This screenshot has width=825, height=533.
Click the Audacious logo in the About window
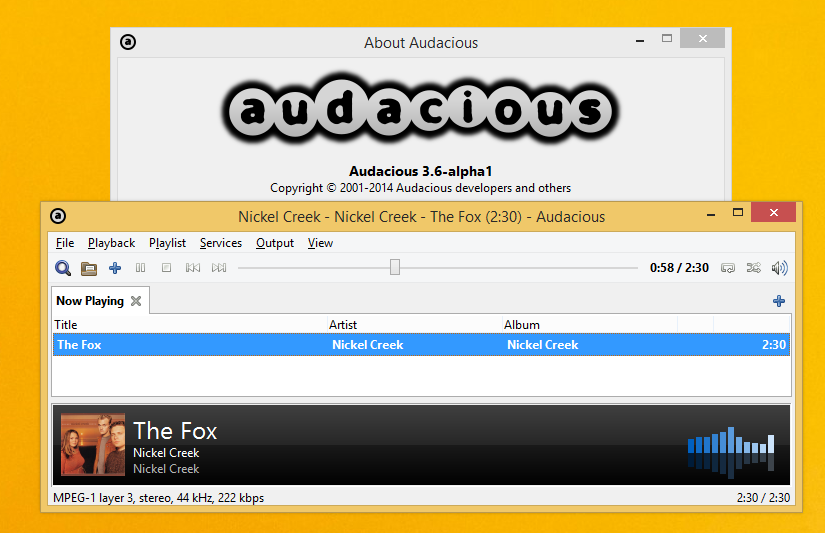click(420, 109)
